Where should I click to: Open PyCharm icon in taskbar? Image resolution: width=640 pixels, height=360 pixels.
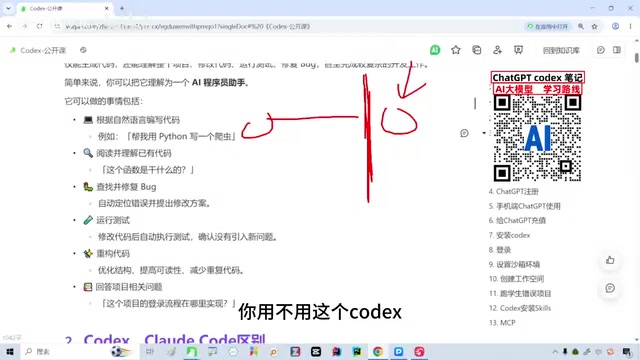coord(357,351)
